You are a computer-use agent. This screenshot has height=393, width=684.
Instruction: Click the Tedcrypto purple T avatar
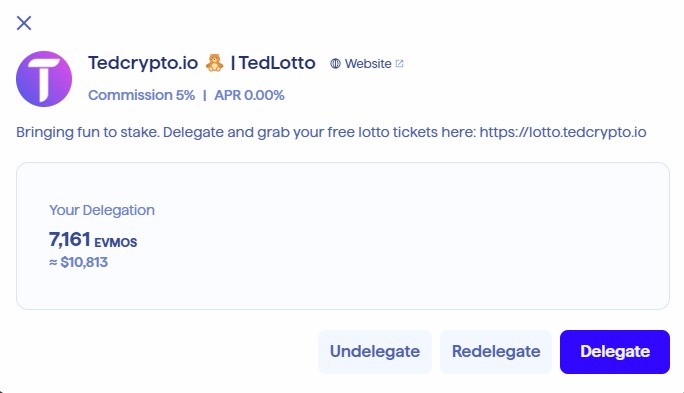44,79
